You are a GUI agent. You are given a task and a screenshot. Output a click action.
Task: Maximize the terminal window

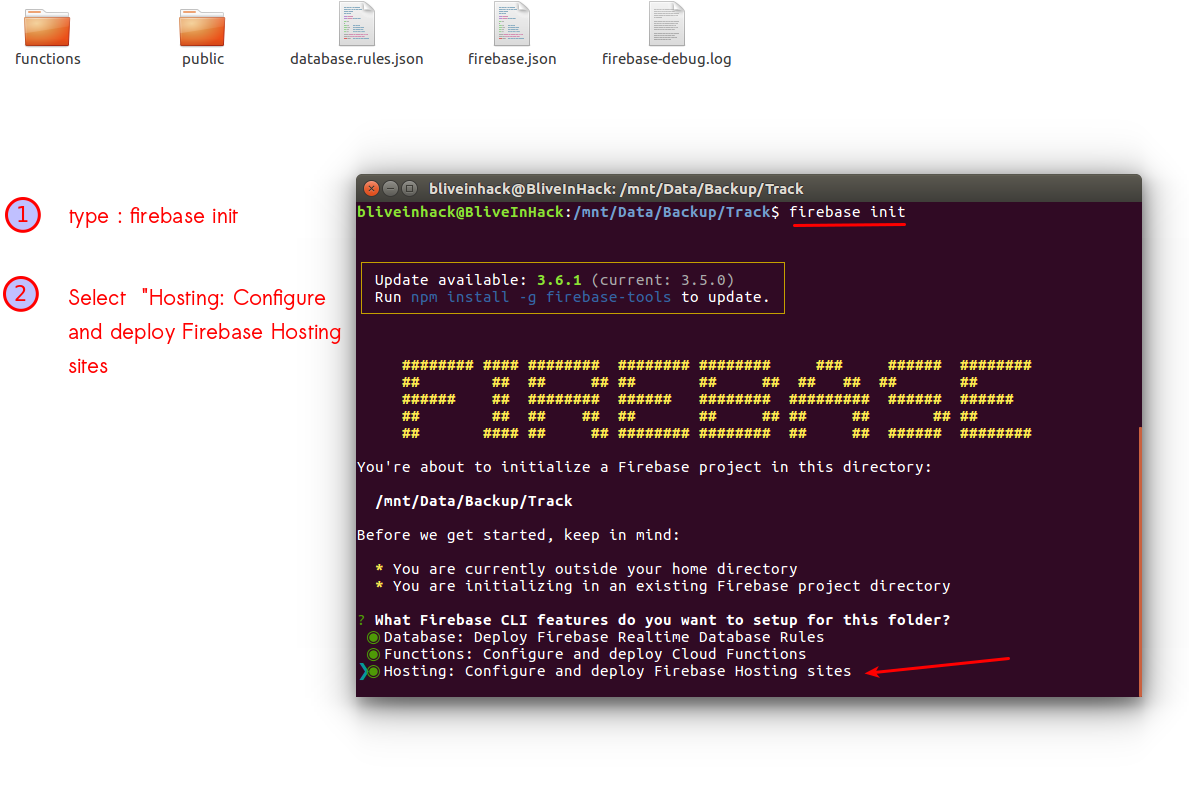[409, 188]
